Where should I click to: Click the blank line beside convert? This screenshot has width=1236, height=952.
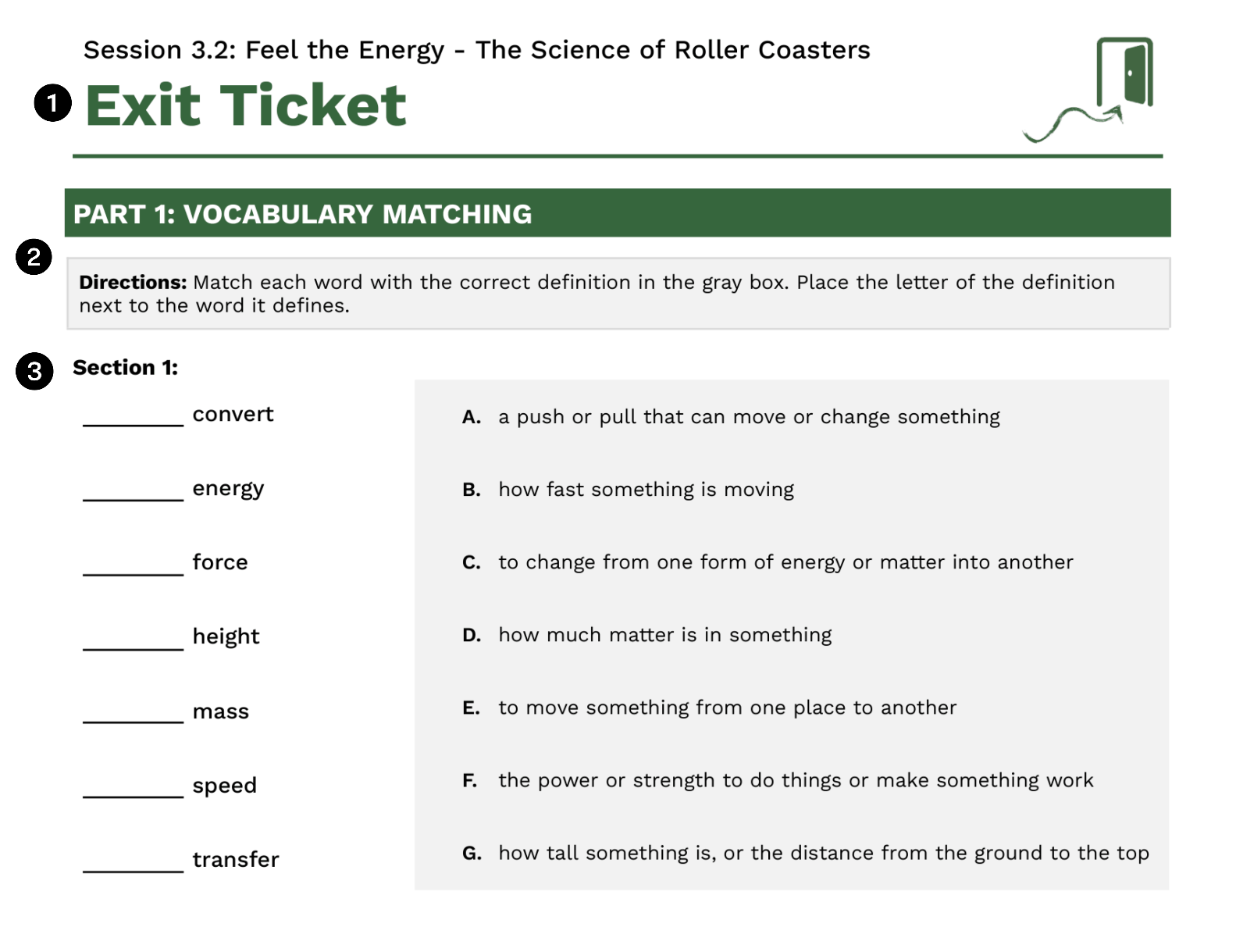(133, 424)
